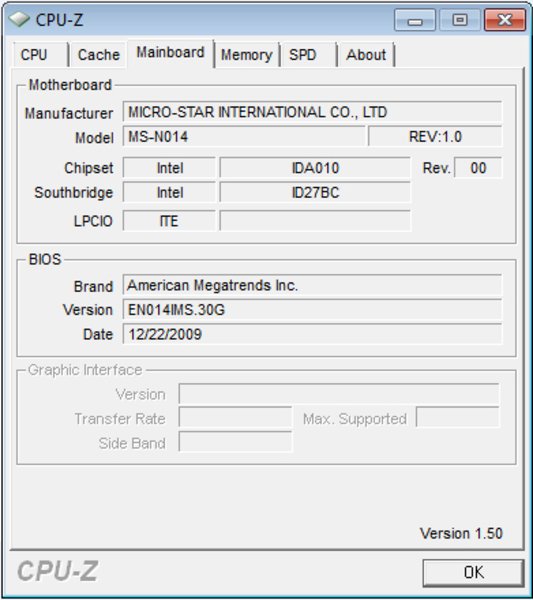Screen dimensions: 533x600
Task: Show the About tab
Action: click(366, 55)
